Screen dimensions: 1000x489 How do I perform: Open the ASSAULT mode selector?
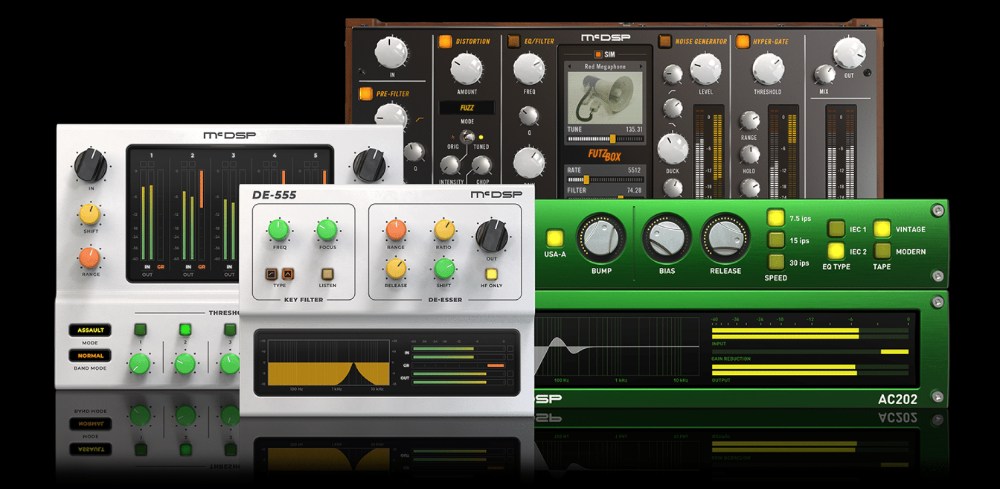[x=90, y=330]
